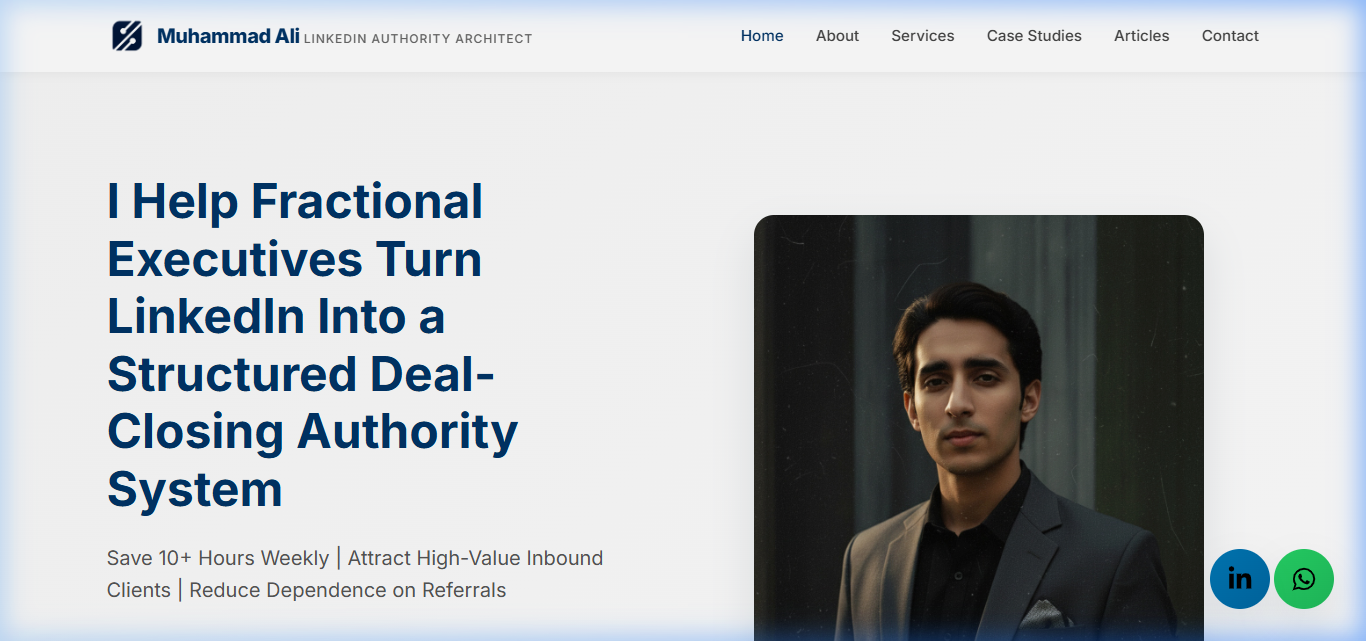Click the LinkedIn Authority Architect tagline
This screenshot has width=1366, height=641.
(418, 39)
